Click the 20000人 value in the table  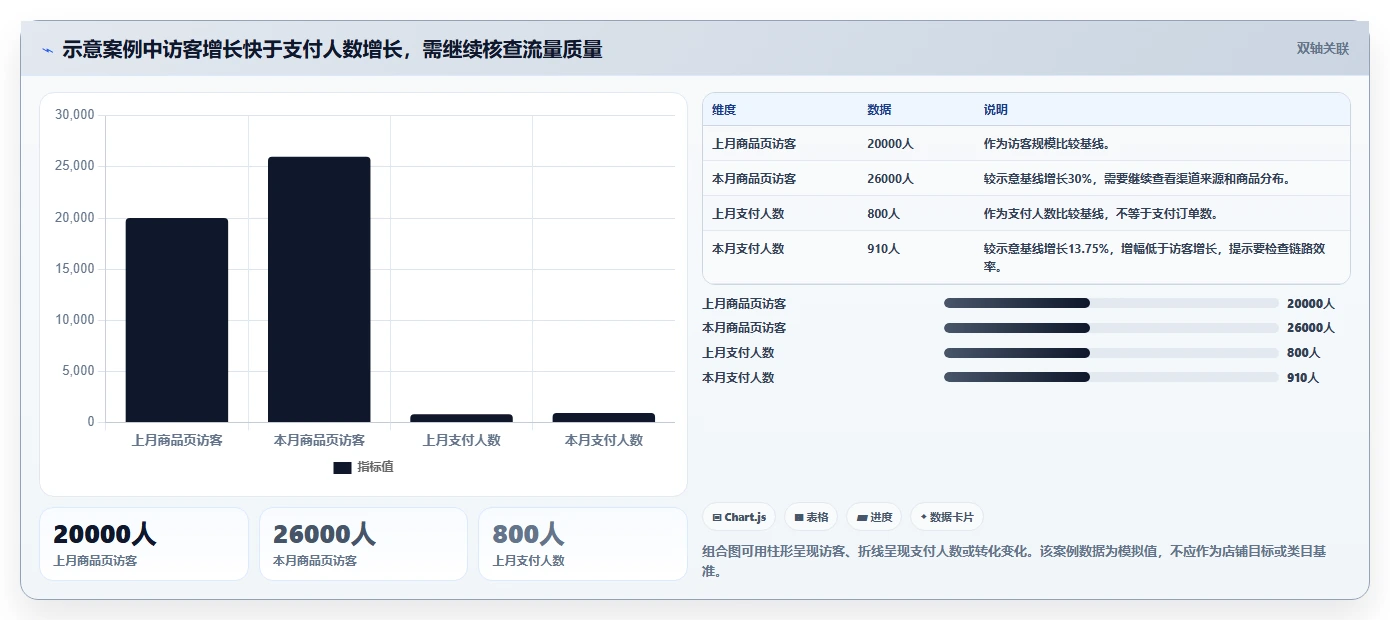(890, 144)
